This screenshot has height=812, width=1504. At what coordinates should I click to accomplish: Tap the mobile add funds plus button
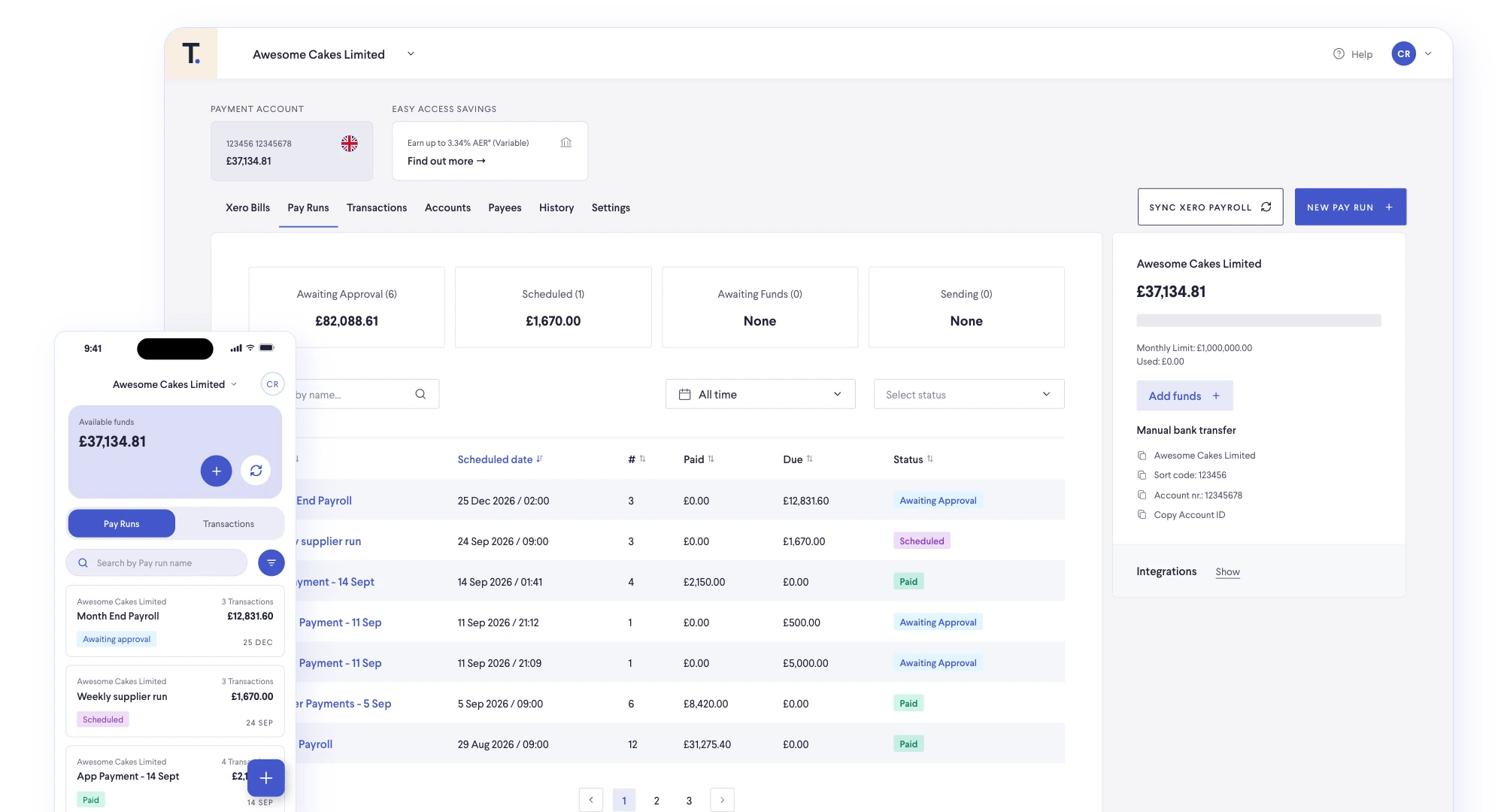click(x=216, y=471)
